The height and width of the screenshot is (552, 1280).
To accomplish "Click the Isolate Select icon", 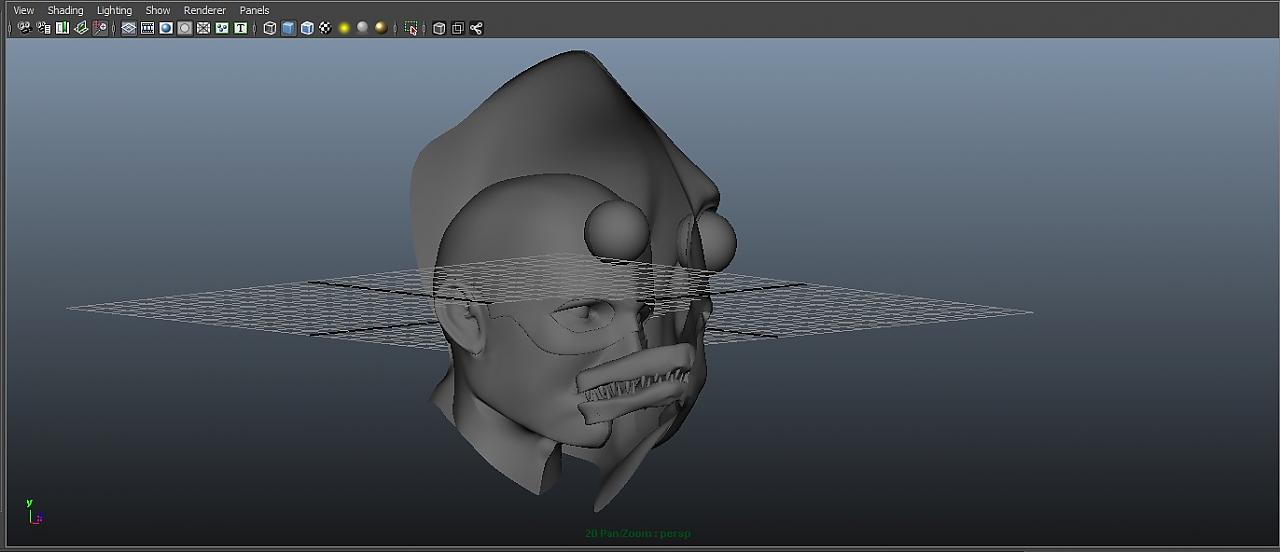I will (x=411, y=28).
